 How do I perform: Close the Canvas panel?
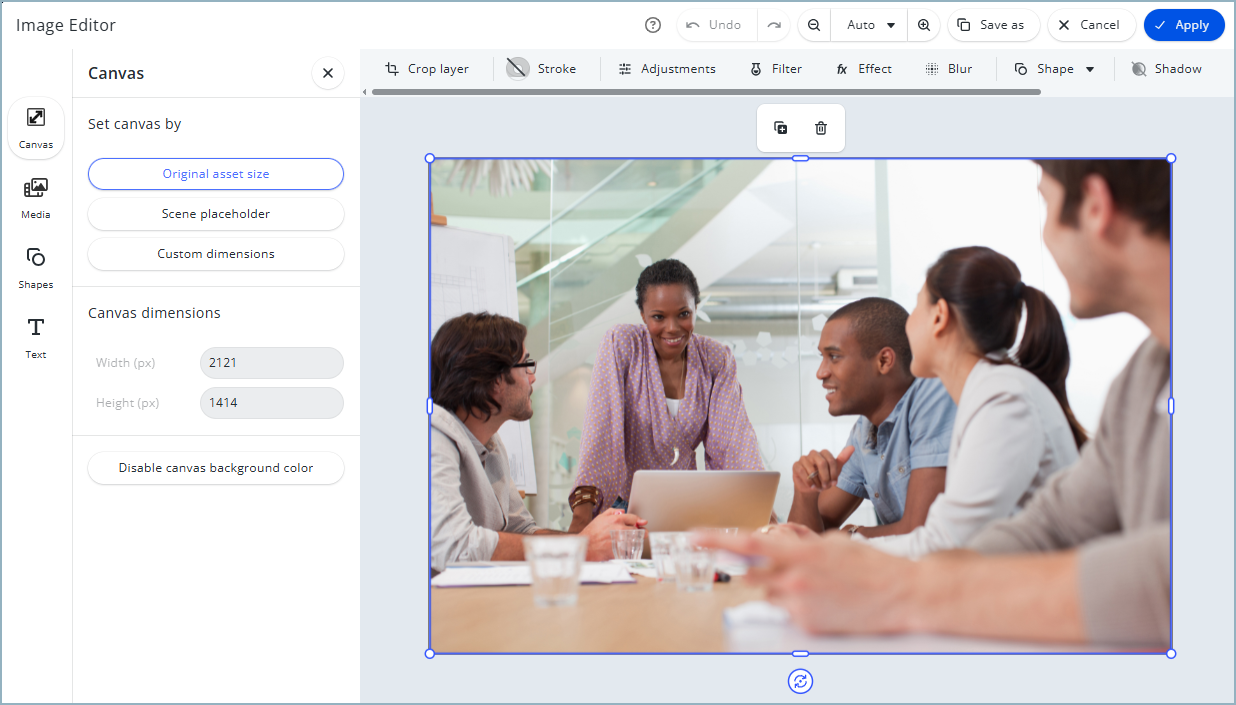pyautogui.click(x=327, y=73)
